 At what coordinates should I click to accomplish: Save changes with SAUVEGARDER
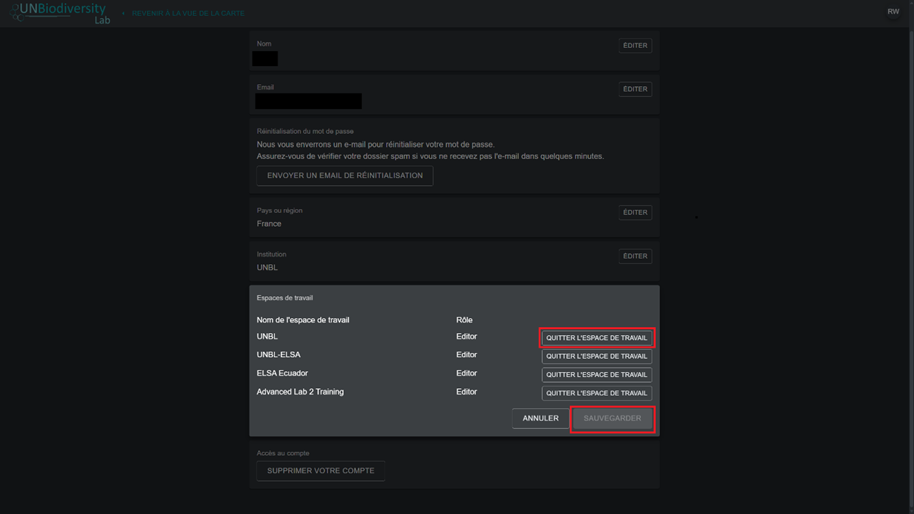click(x=612, y=418)
